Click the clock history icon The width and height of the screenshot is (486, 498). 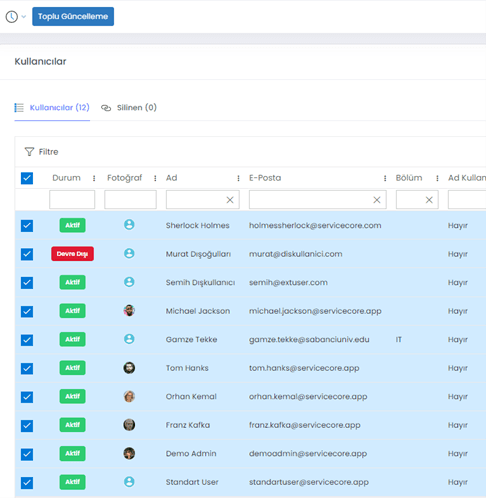tap(12, 17)
